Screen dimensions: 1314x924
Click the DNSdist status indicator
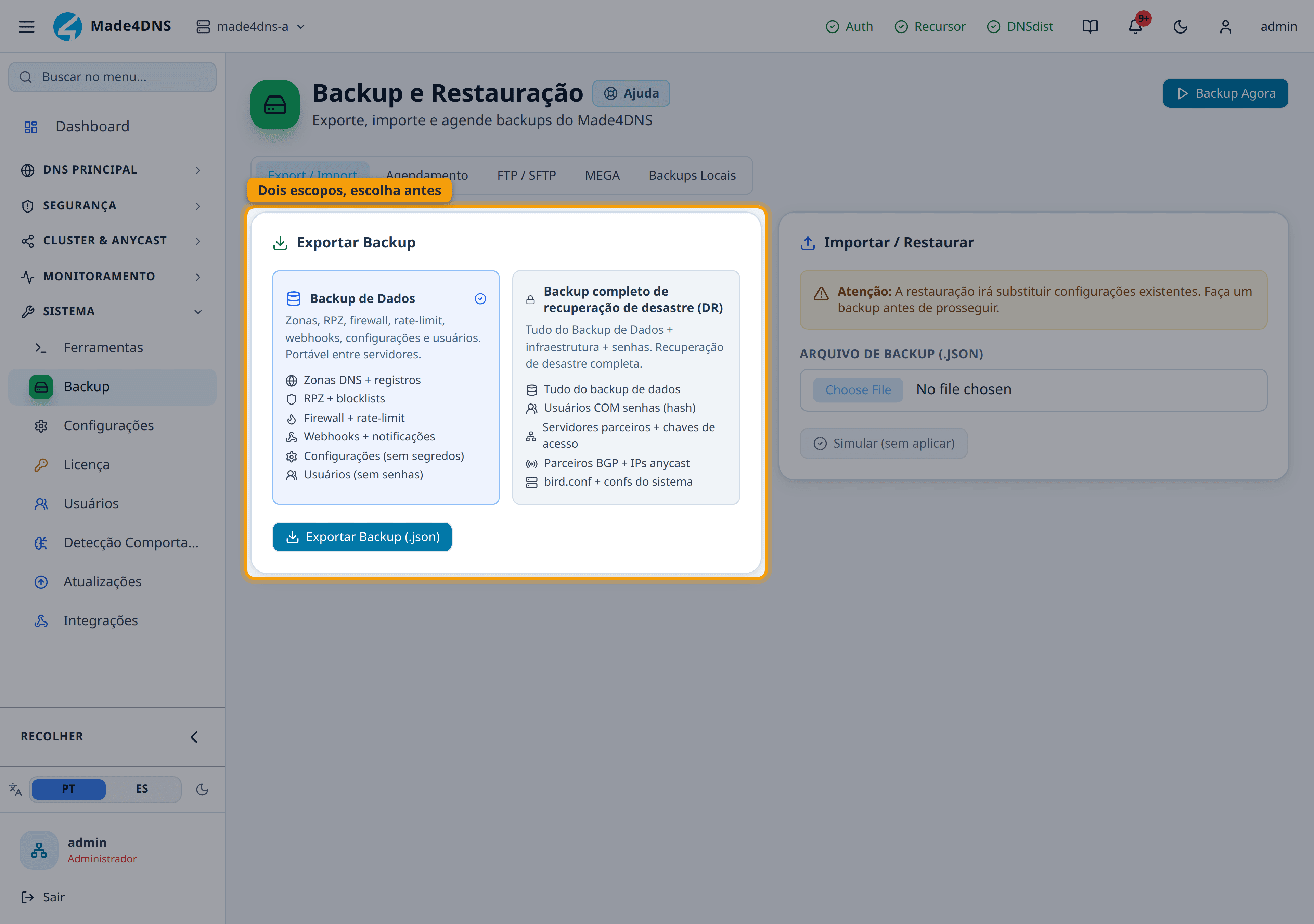1020,26
